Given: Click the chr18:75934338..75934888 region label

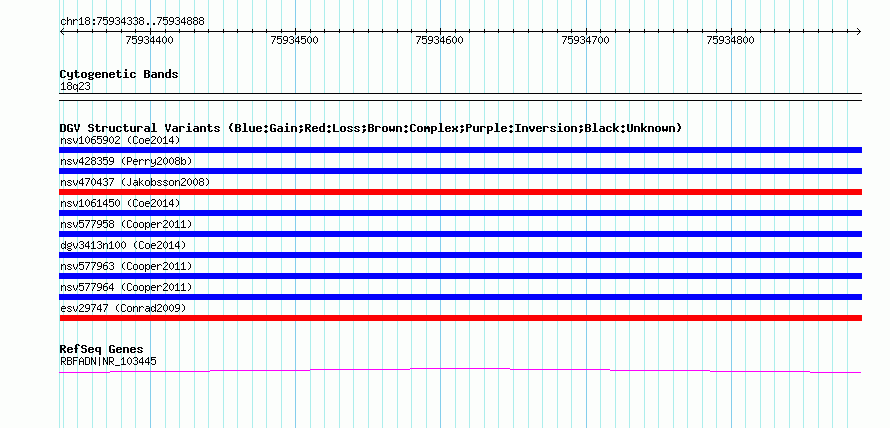Looking at the screenshot, I should (x=132, y=22).
